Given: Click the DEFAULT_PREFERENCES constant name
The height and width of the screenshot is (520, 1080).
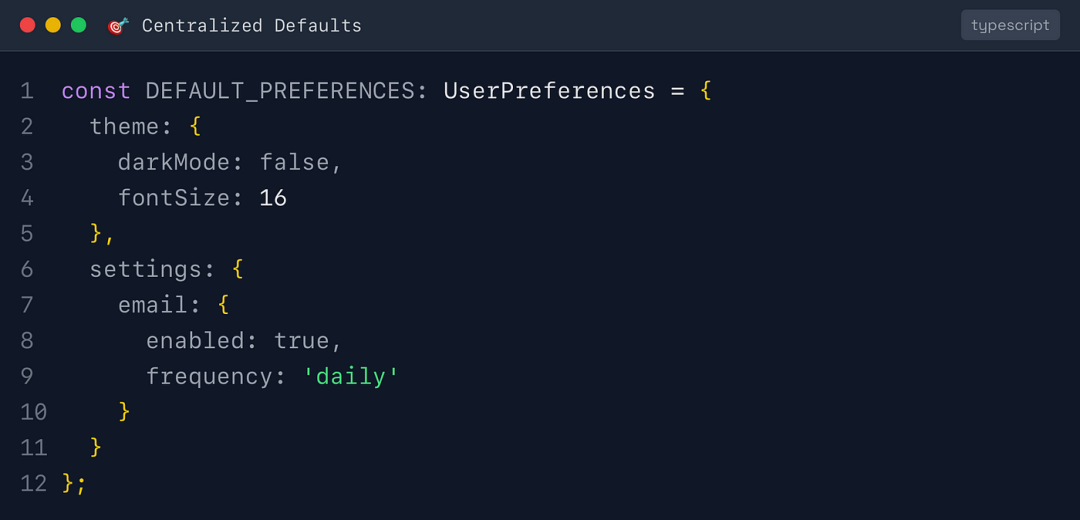Looking at the screenshot, I should coord(280,91).
